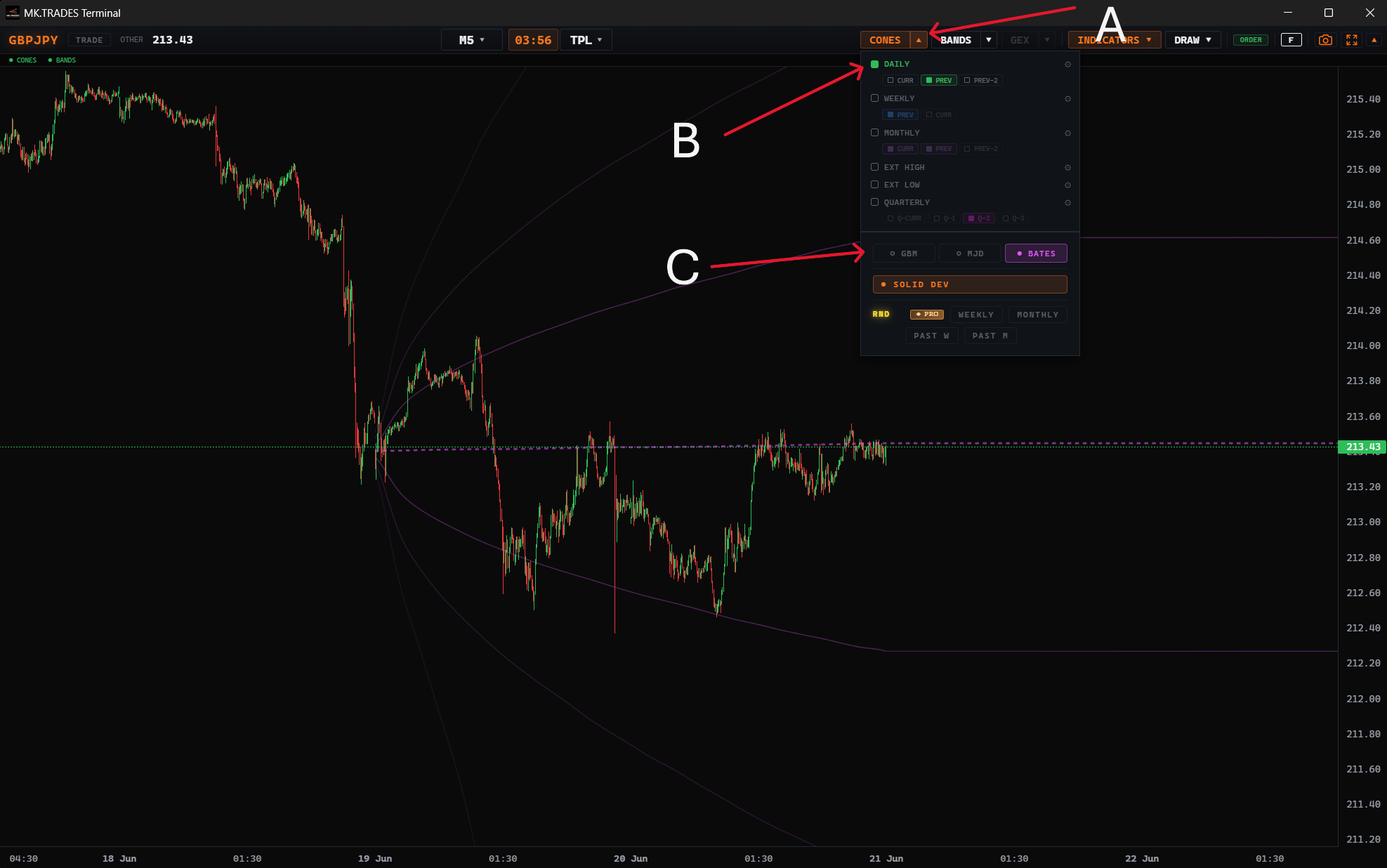Viewport: 1387px width, 868px height.
Task: Select the TRADE tab
Action: [89, 40]
